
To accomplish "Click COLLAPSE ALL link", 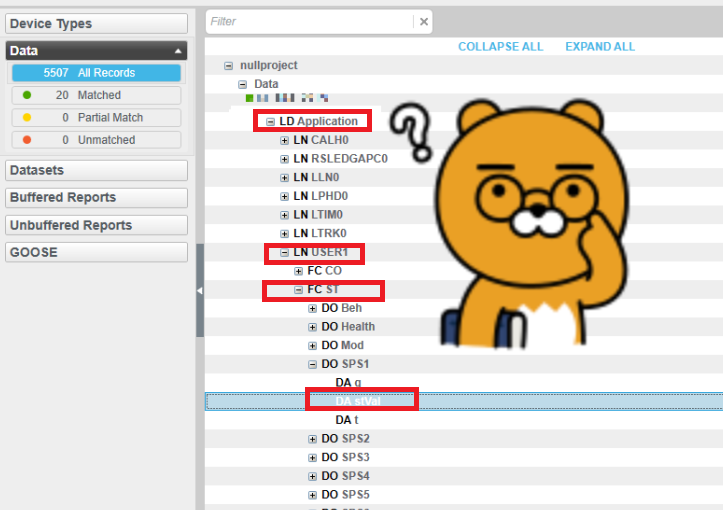I will coord(500,47).
